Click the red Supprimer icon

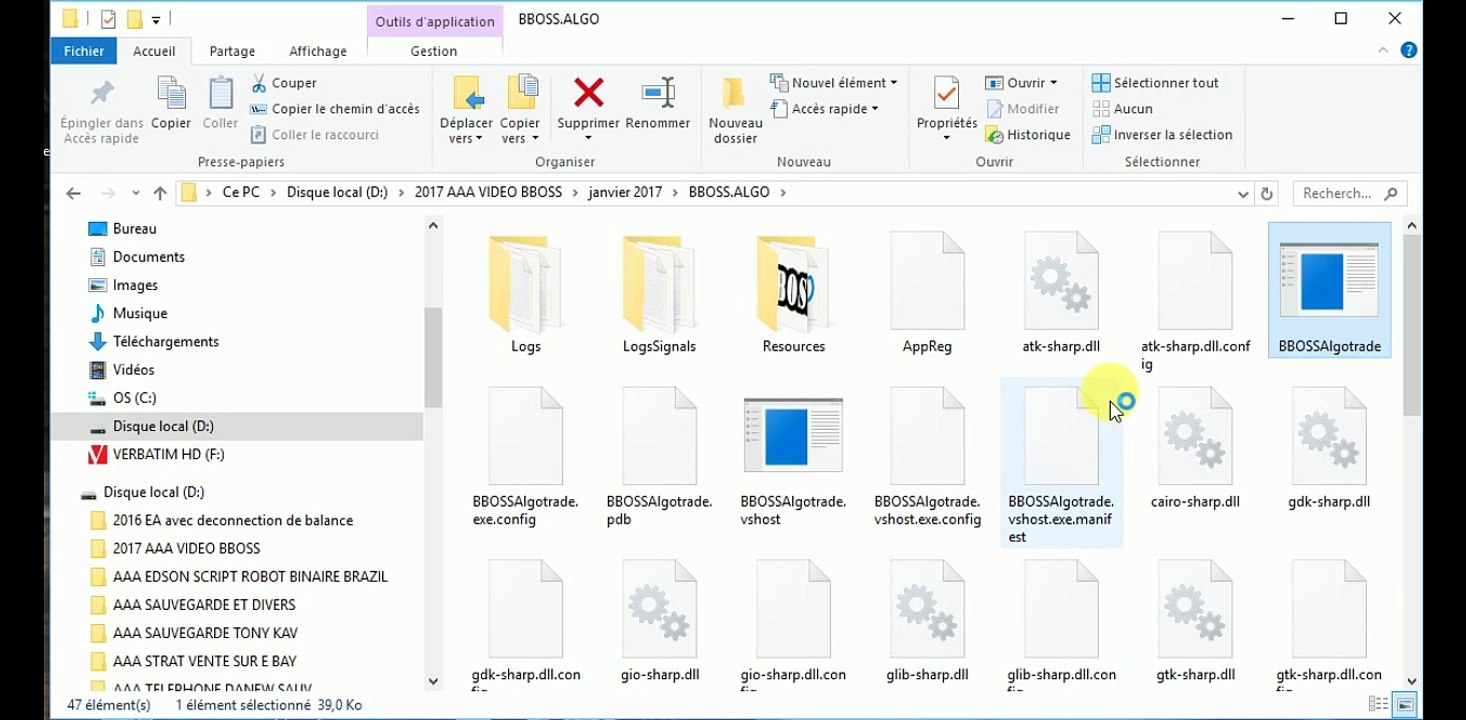(588, 93)
